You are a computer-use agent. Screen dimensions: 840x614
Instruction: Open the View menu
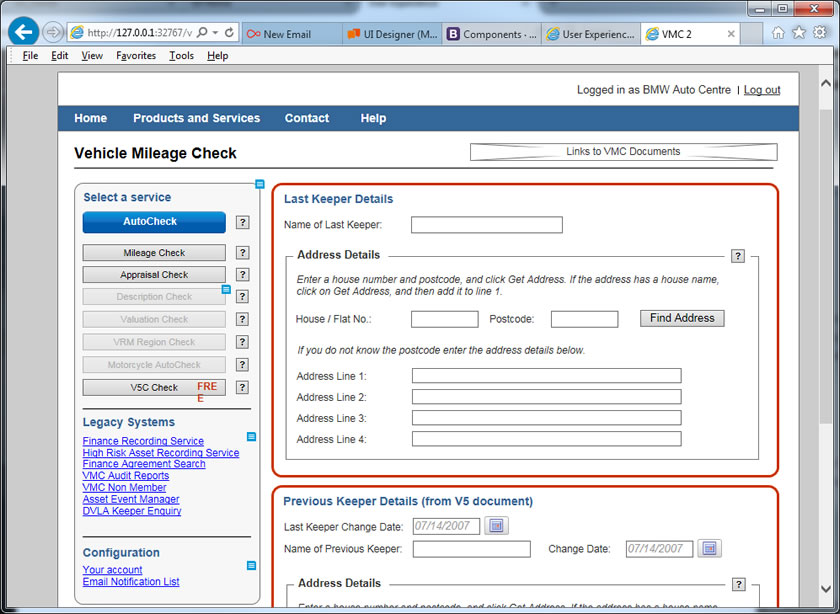point(92,55)
